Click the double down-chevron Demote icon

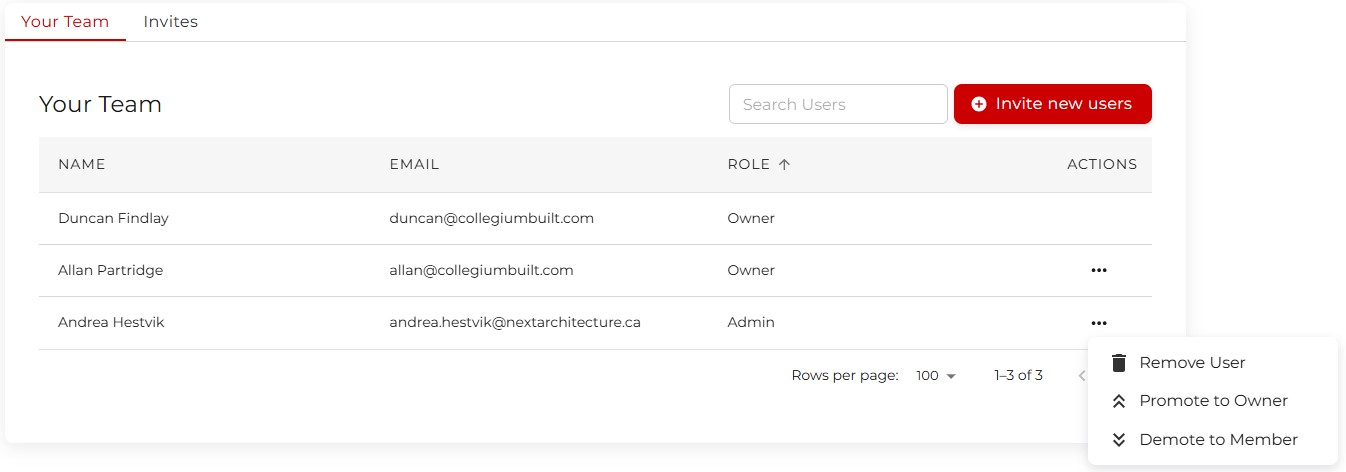(1119, 439)
